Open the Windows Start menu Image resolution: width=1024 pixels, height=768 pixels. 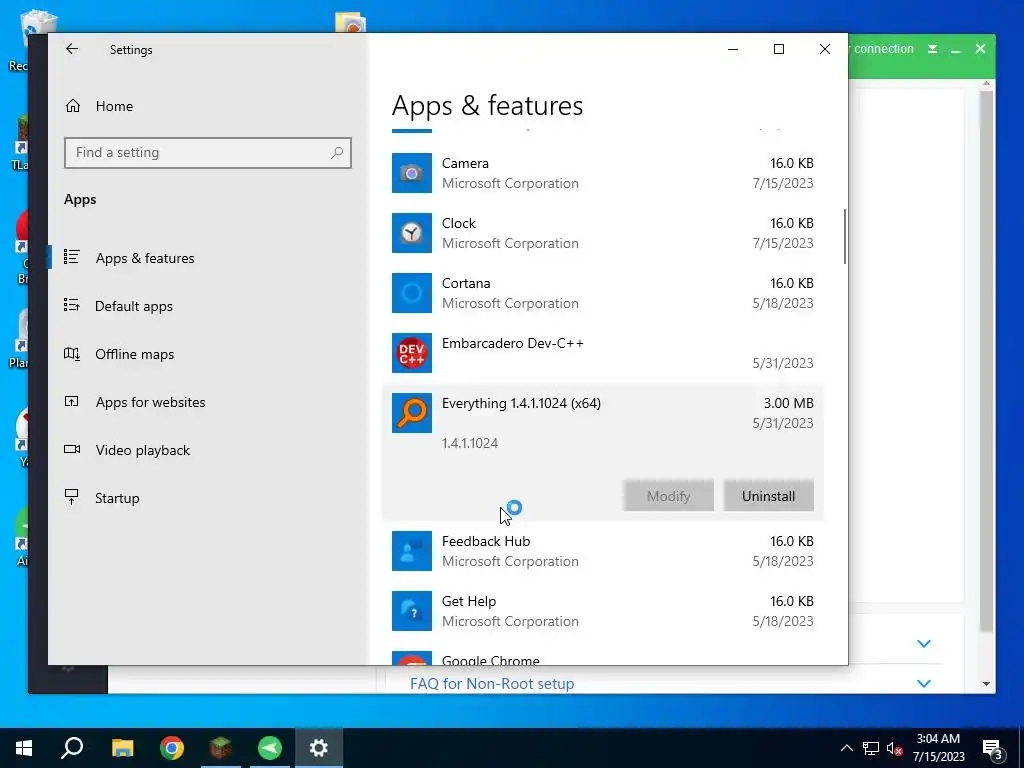[24, 748]
